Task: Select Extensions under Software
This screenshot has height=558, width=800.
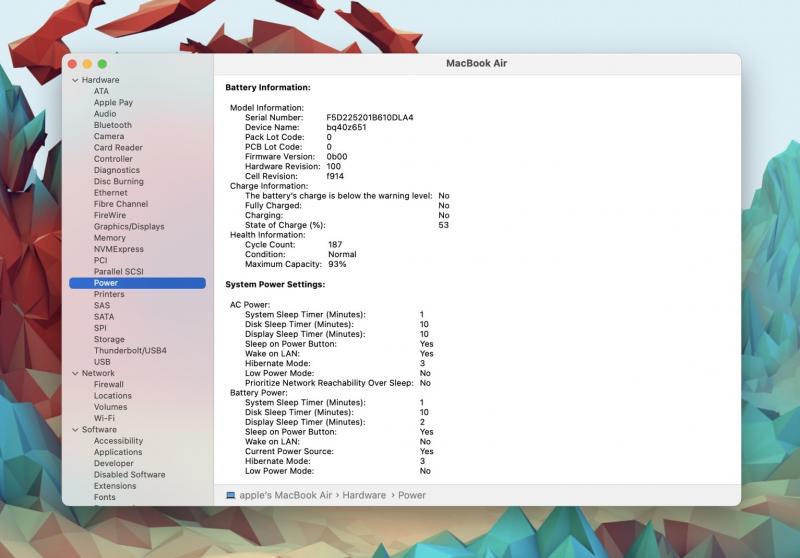Action: click(x=115, y=486)
